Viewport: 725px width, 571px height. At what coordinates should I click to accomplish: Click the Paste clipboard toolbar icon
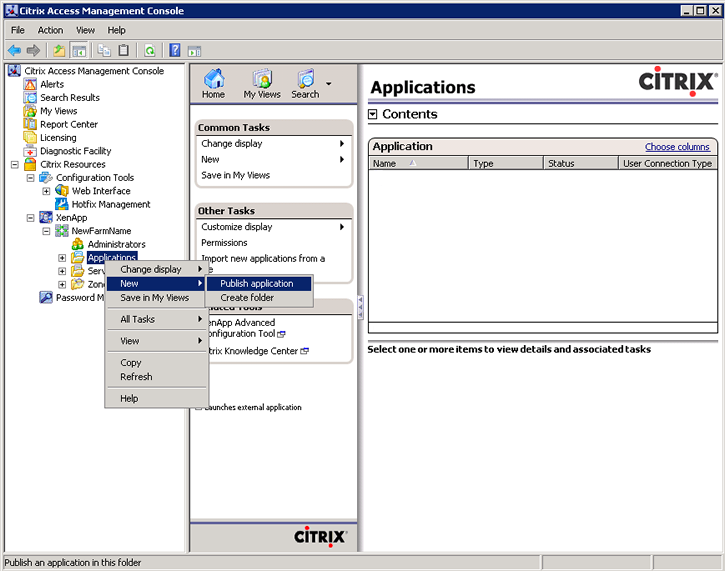[123, 50]
